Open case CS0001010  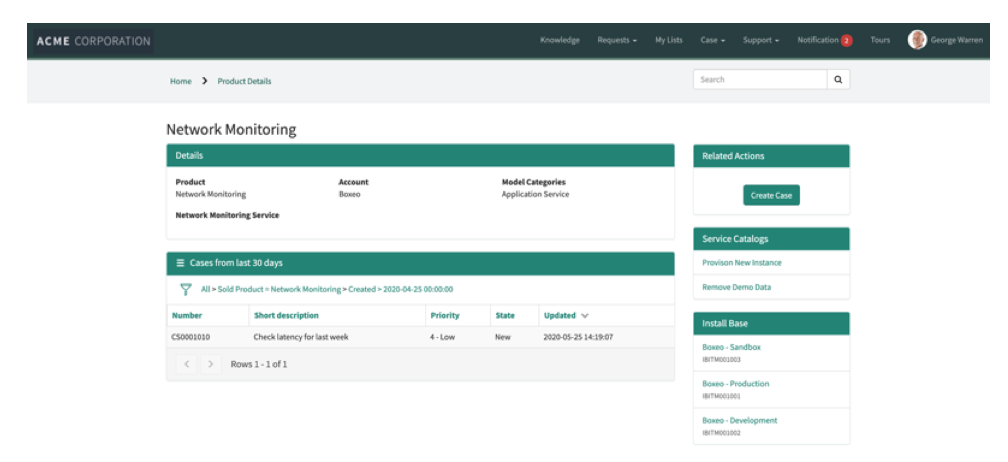[190, 337]
